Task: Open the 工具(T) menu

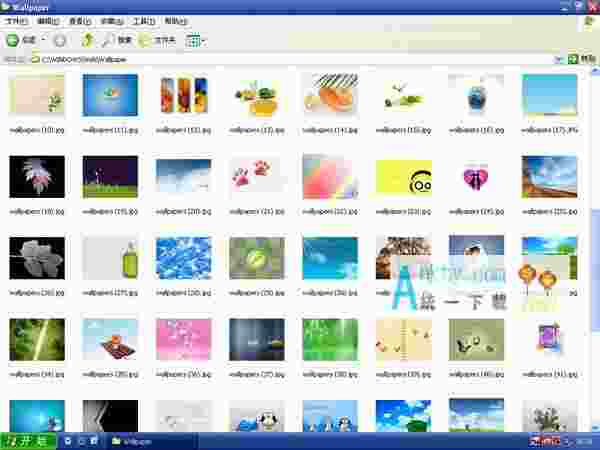Action: click(143, 21)
